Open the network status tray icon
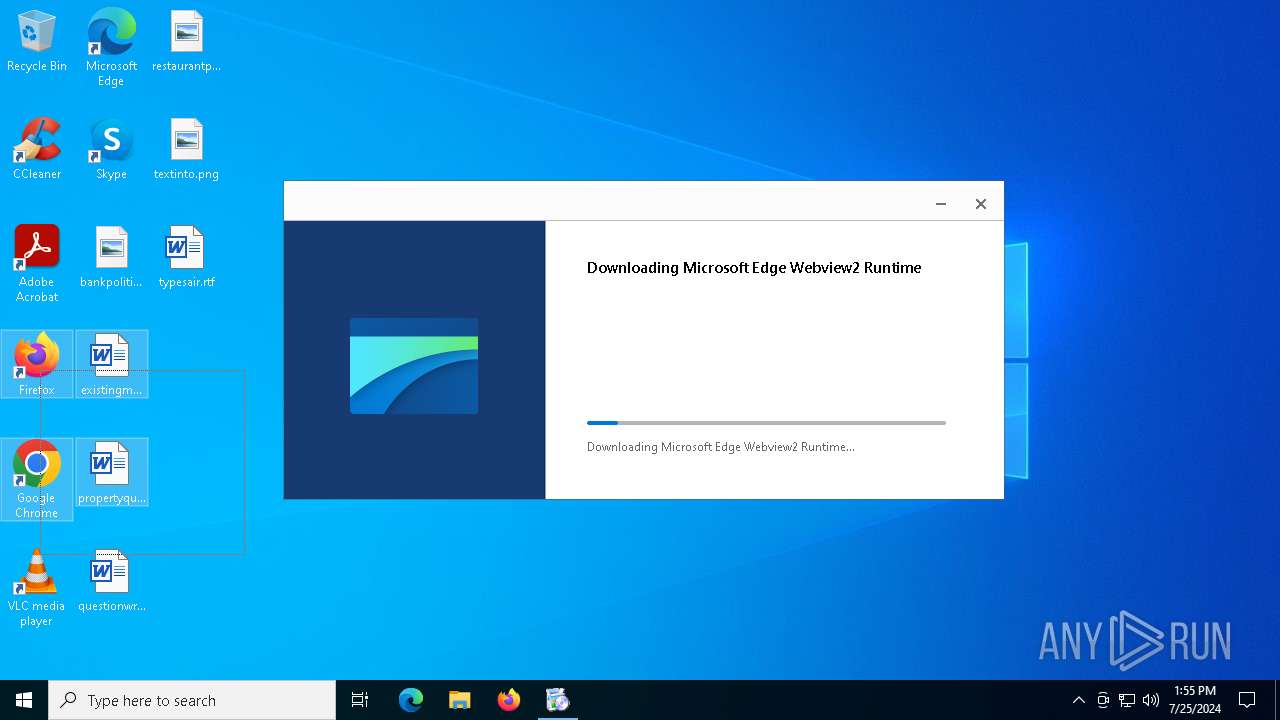Screen dimensions: 1280x720 pyautogui.click(x=1127, y=700)
